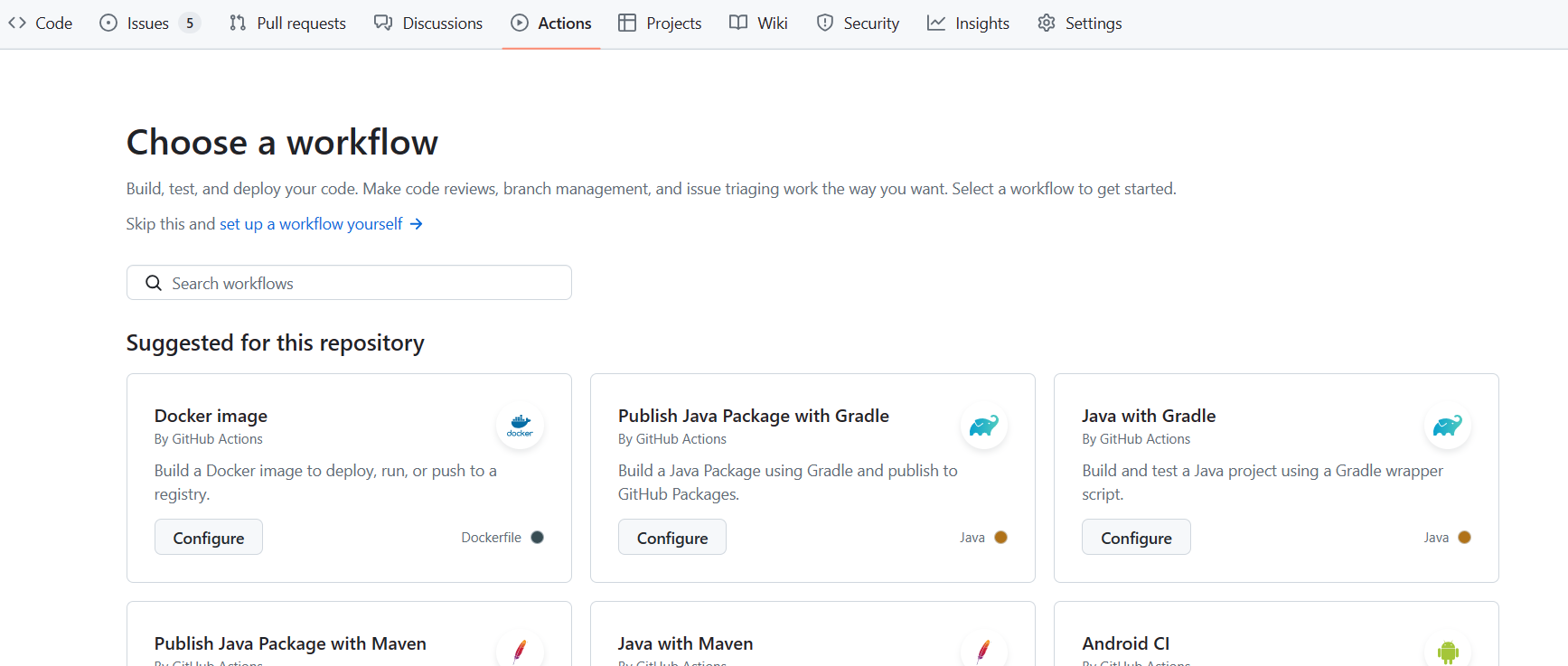The height and width of the screenshot is (666, 1568).
Task: Go to Pull requests tab
Action: (x=288, y=23)
